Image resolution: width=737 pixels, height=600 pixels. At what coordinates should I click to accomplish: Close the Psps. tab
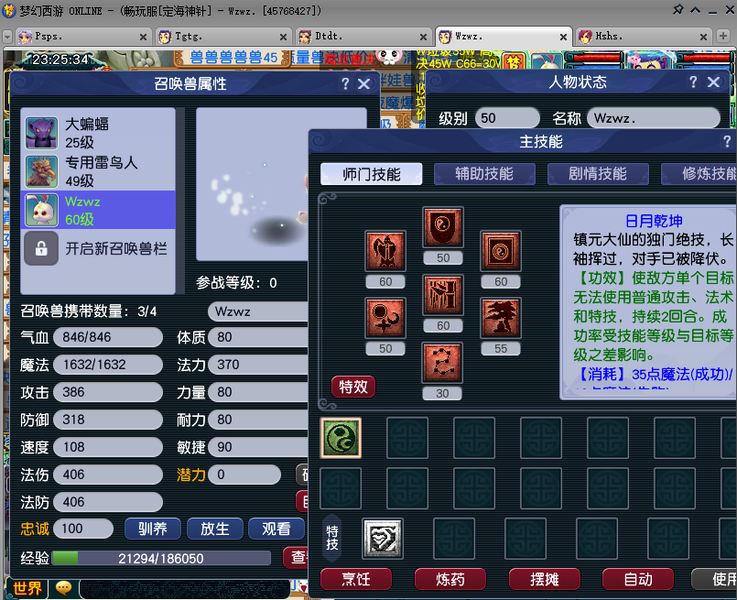143,37
